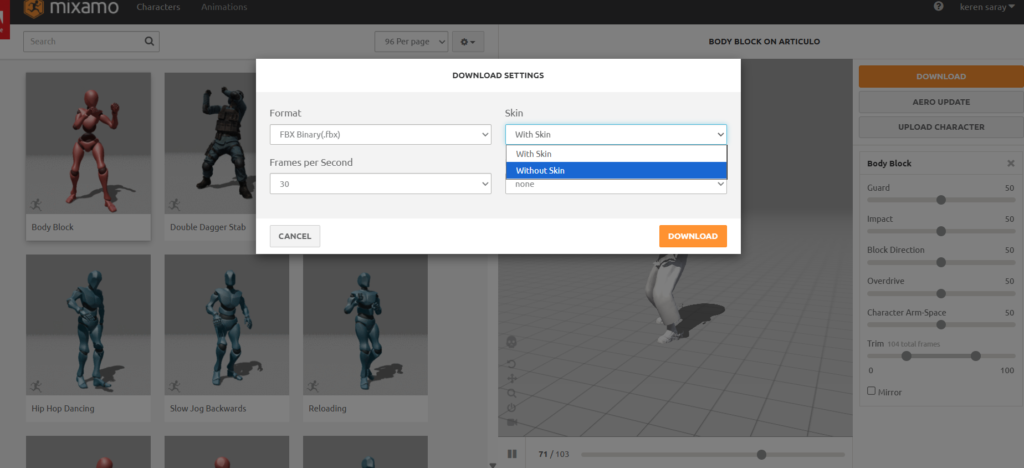Open the help question mark icon
The image size is (1024, 468).
[938, 7]
